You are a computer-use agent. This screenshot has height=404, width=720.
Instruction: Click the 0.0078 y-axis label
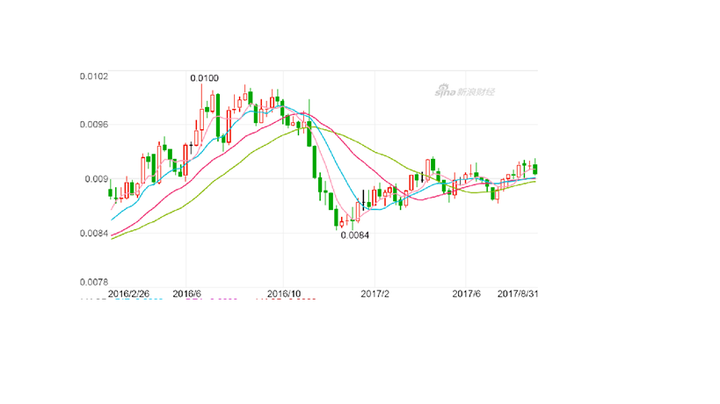tap(94, 282)
